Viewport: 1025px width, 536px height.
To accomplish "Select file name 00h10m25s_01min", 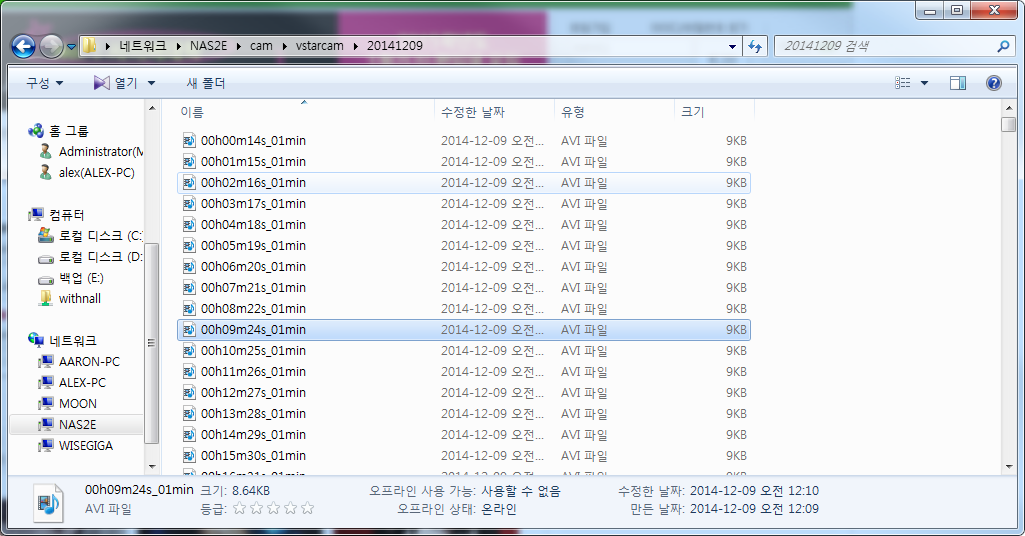I will tap(253, 350).
